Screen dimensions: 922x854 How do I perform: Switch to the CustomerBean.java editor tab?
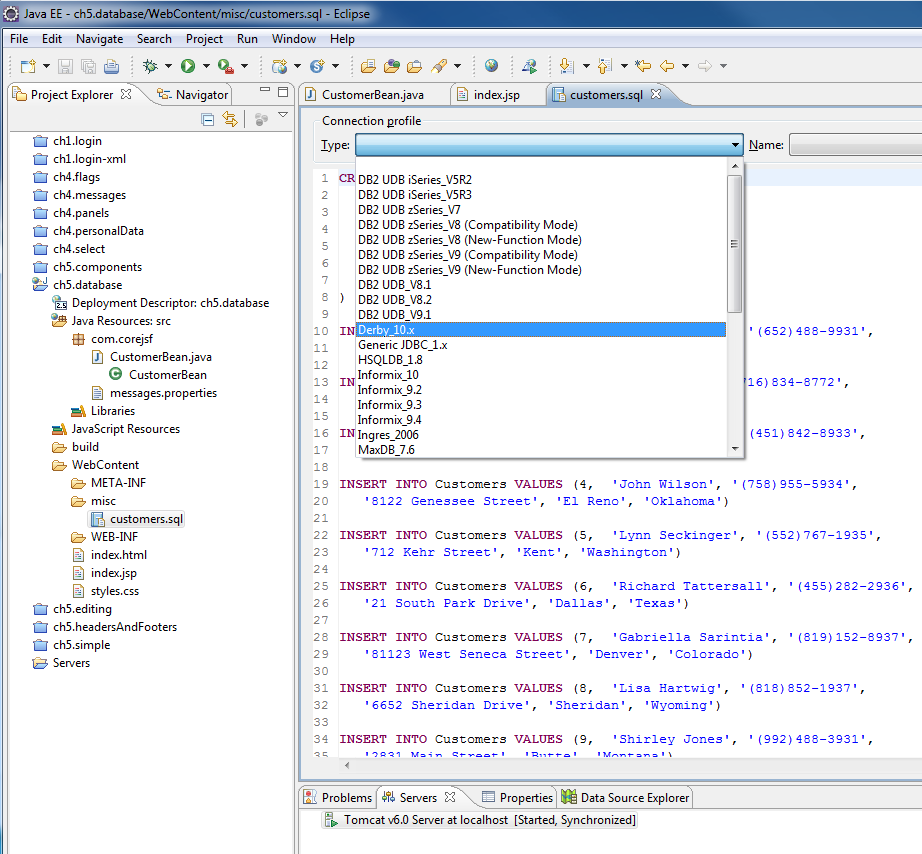pos(373,95)
